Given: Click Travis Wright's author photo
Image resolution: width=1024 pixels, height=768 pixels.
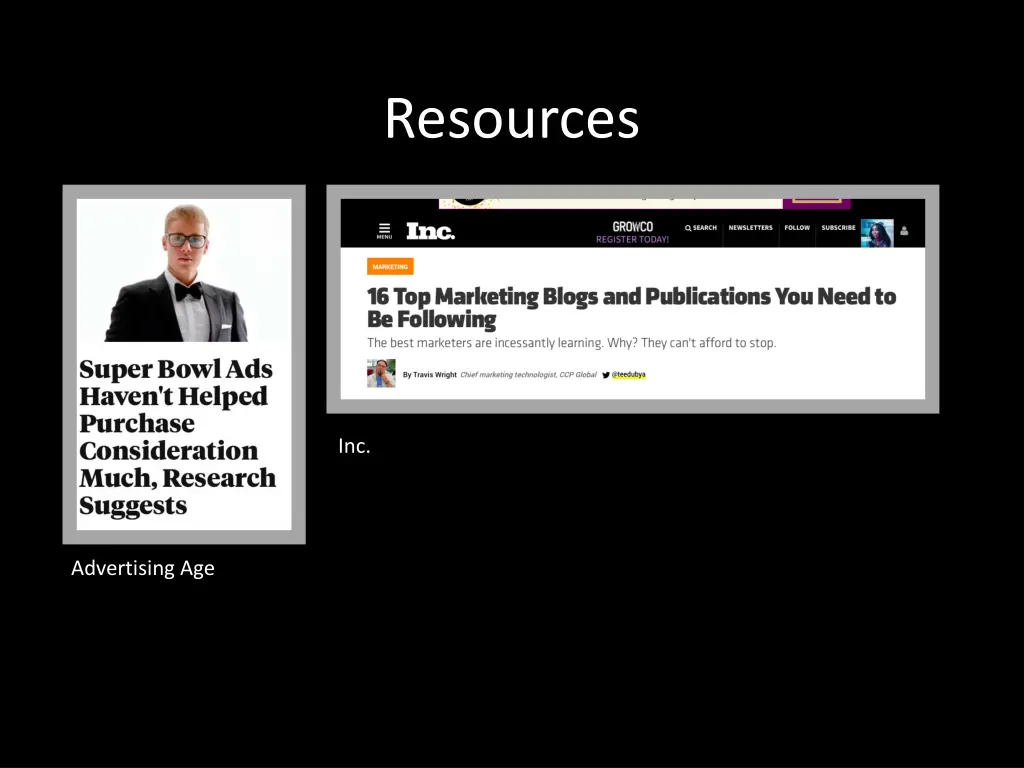Looking at the screenshot, I should (x=381, y=374).
